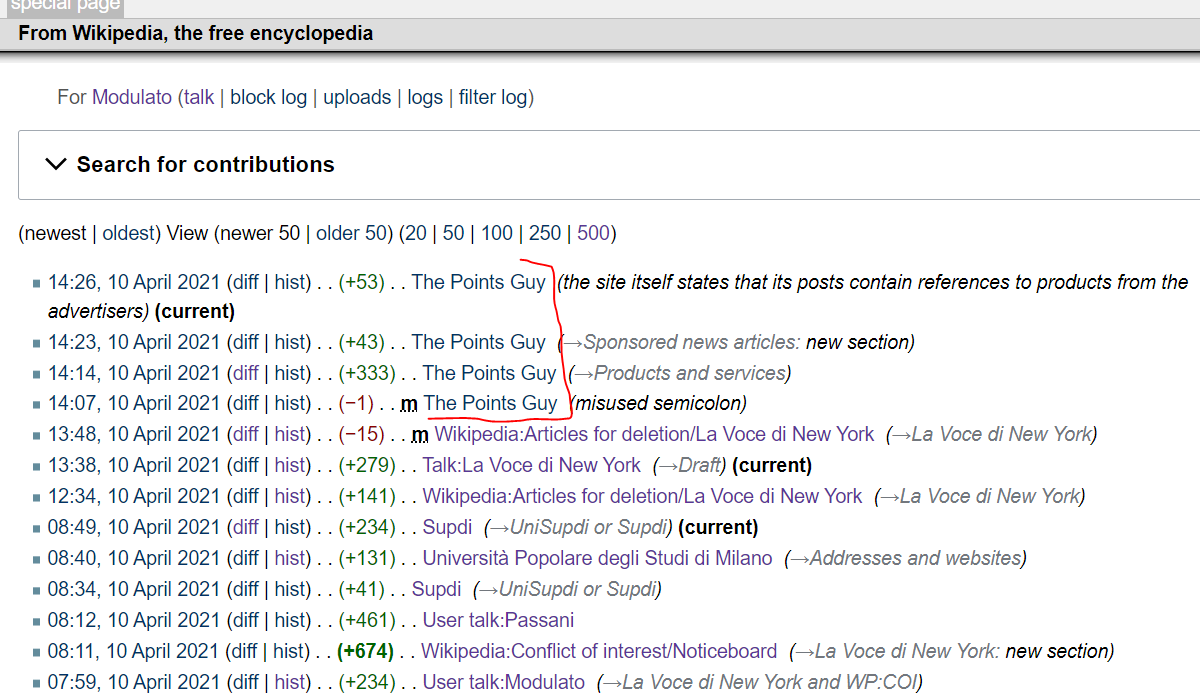Select the 14:26, 10 April 2021 timestamp

pyautogui.click(x=134, y=282)
